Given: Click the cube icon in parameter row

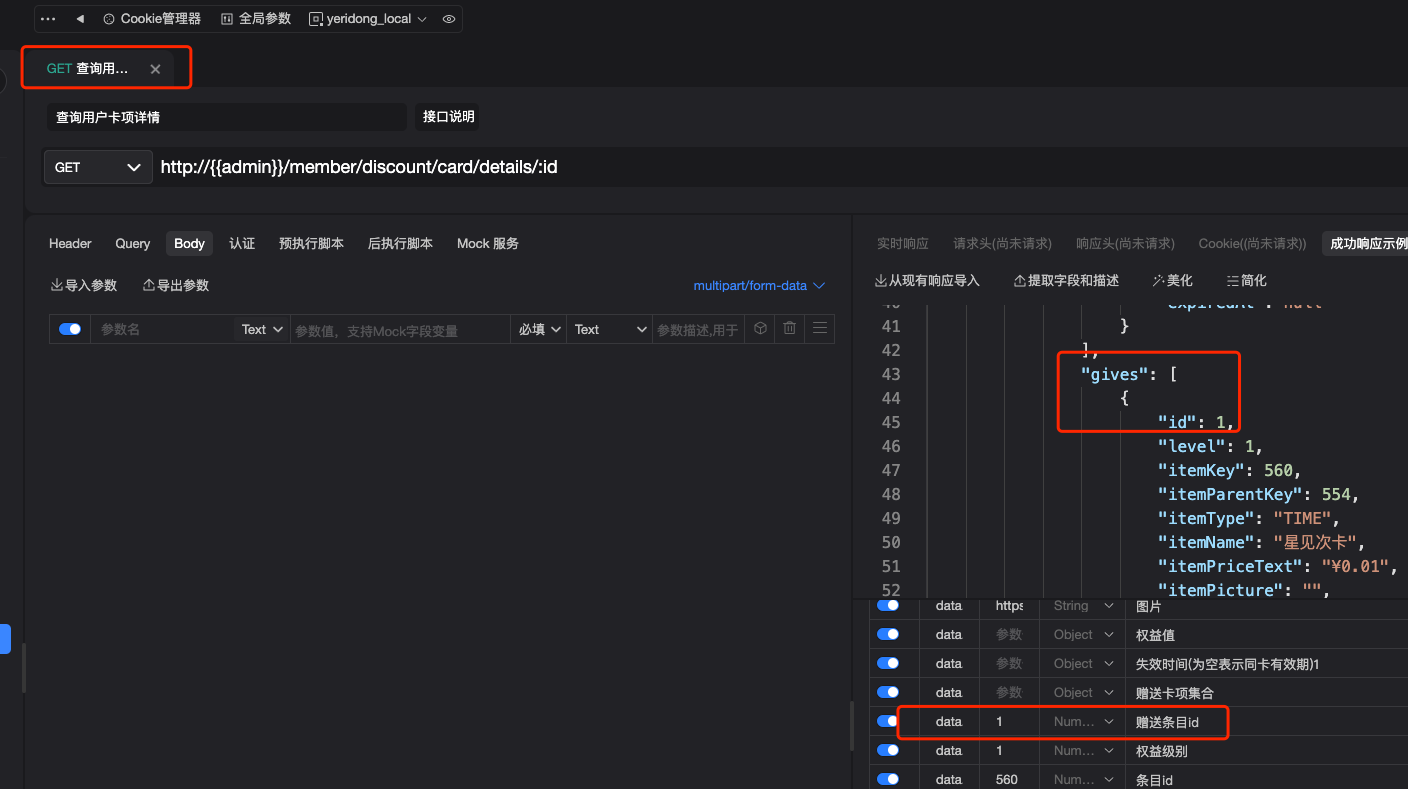Looking at the screenshot, I should click(761, 328).
